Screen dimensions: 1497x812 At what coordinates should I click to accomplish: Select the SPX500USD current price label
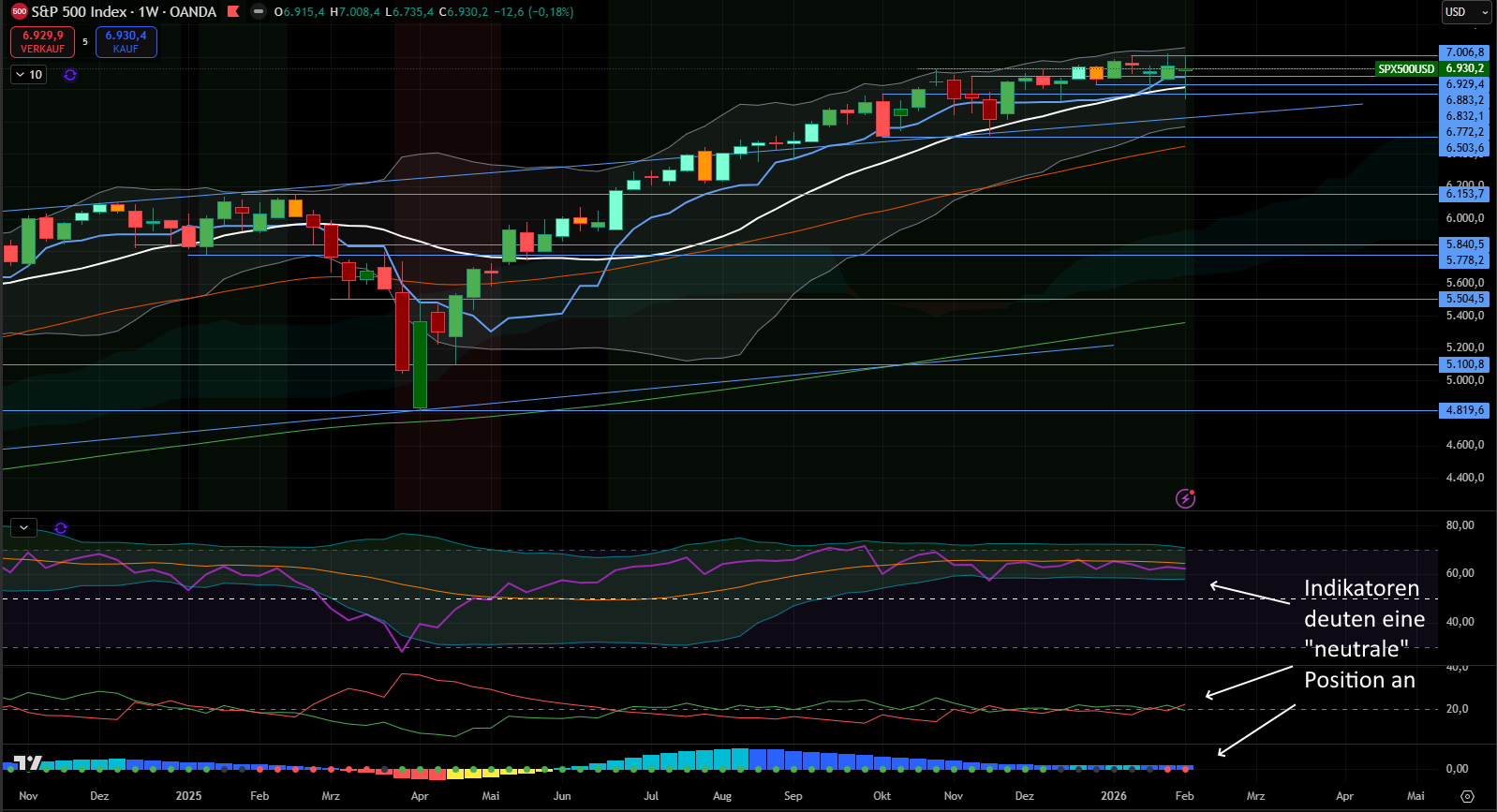click(1406, 68)
